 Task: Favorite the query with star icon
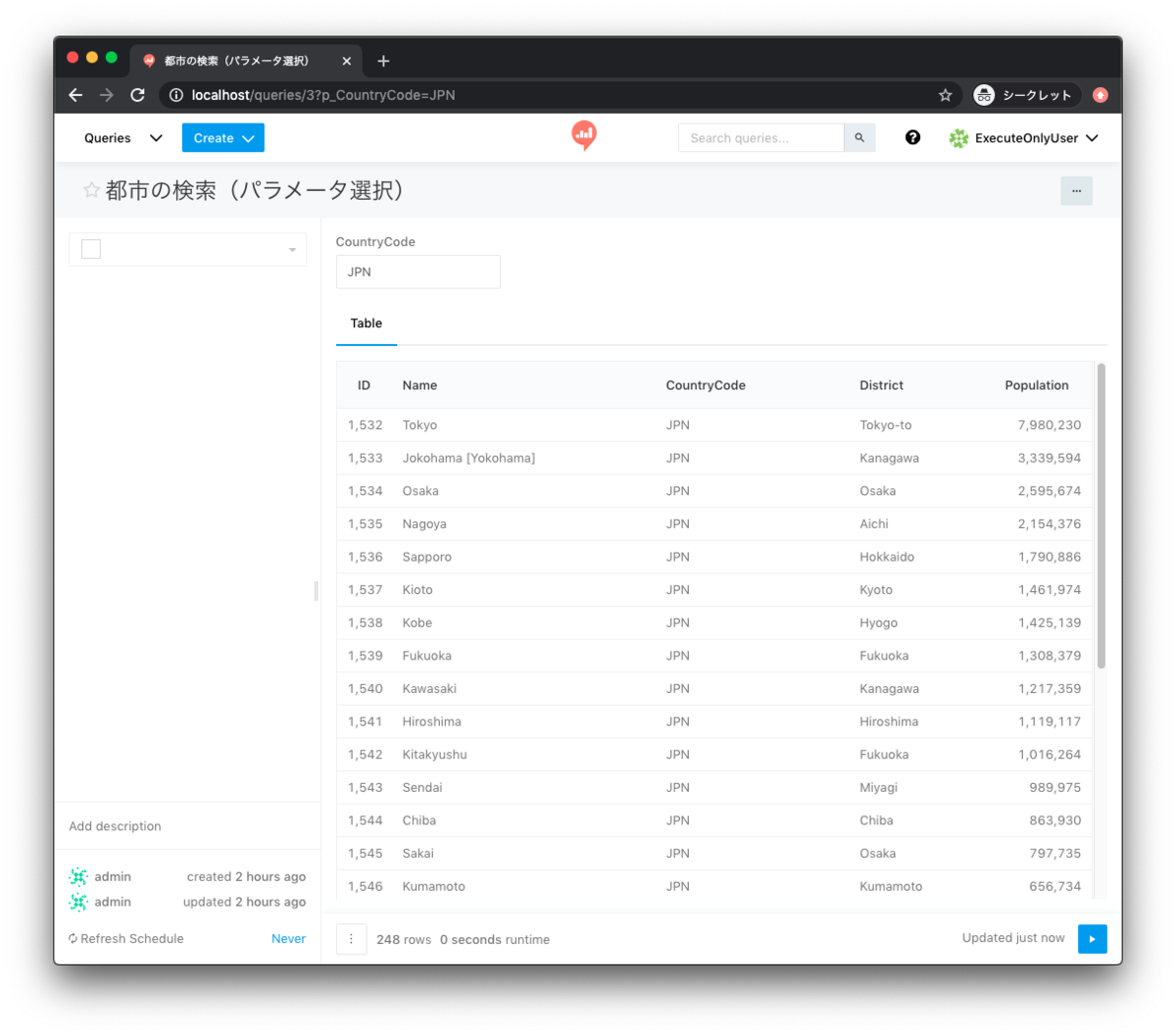coord(91,190)
